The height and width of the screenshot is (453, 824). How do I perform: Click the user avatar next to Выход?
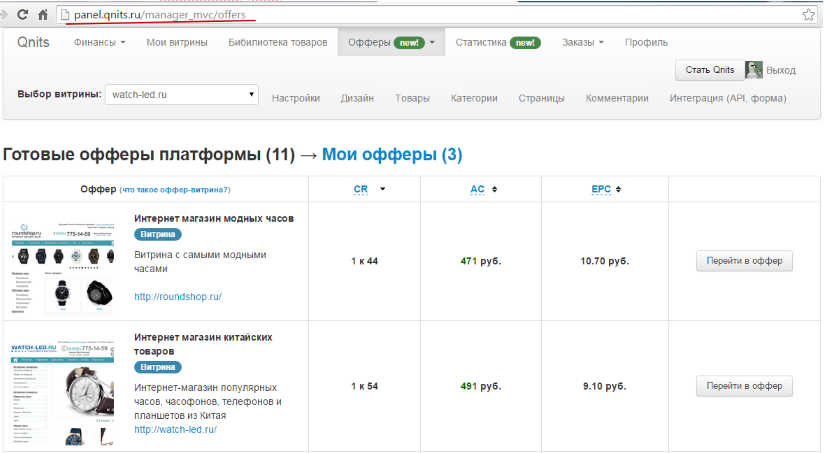pyautogui.click(x=753, y=70)
